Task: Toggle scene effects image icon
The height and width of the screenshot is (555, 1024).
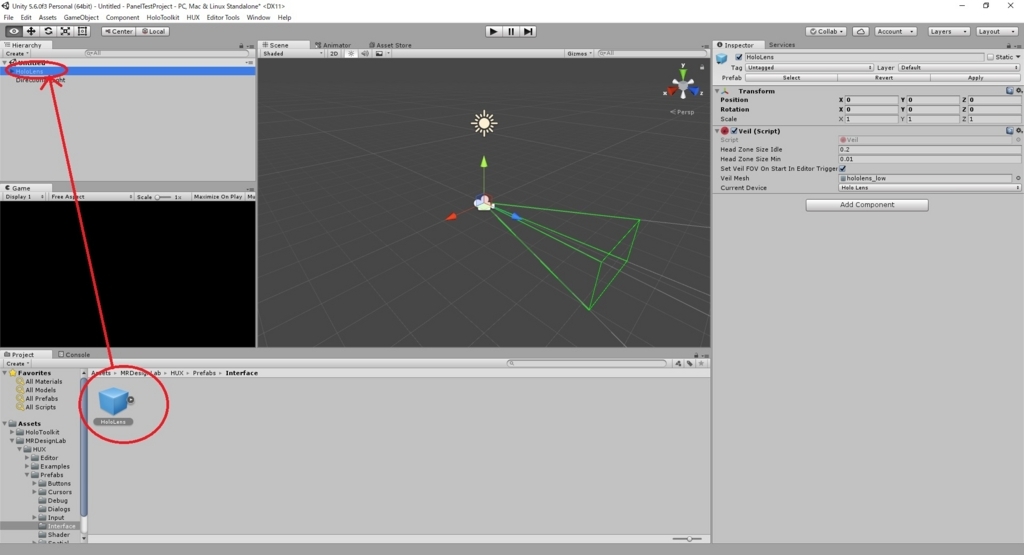Action: [379, 54]
